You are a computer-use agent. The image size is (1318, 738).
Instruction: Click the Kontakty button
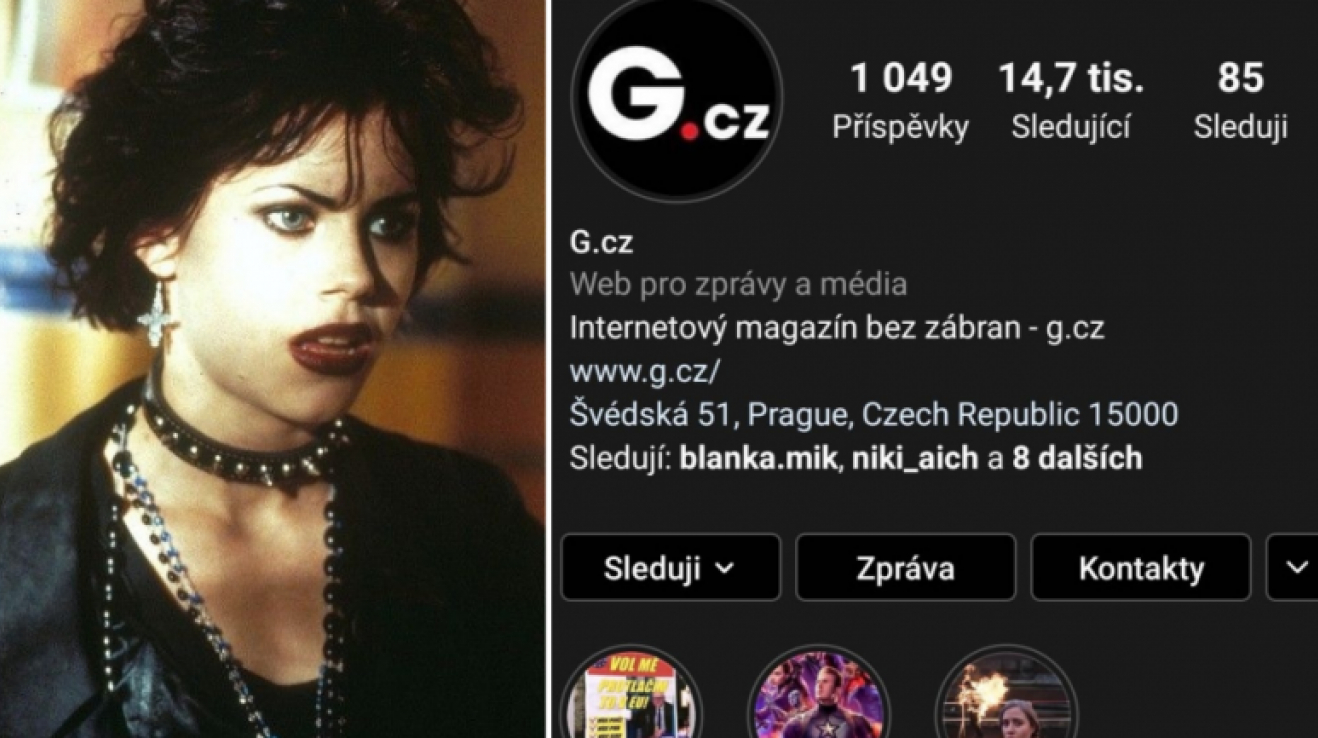click(x=1141, y=568)
